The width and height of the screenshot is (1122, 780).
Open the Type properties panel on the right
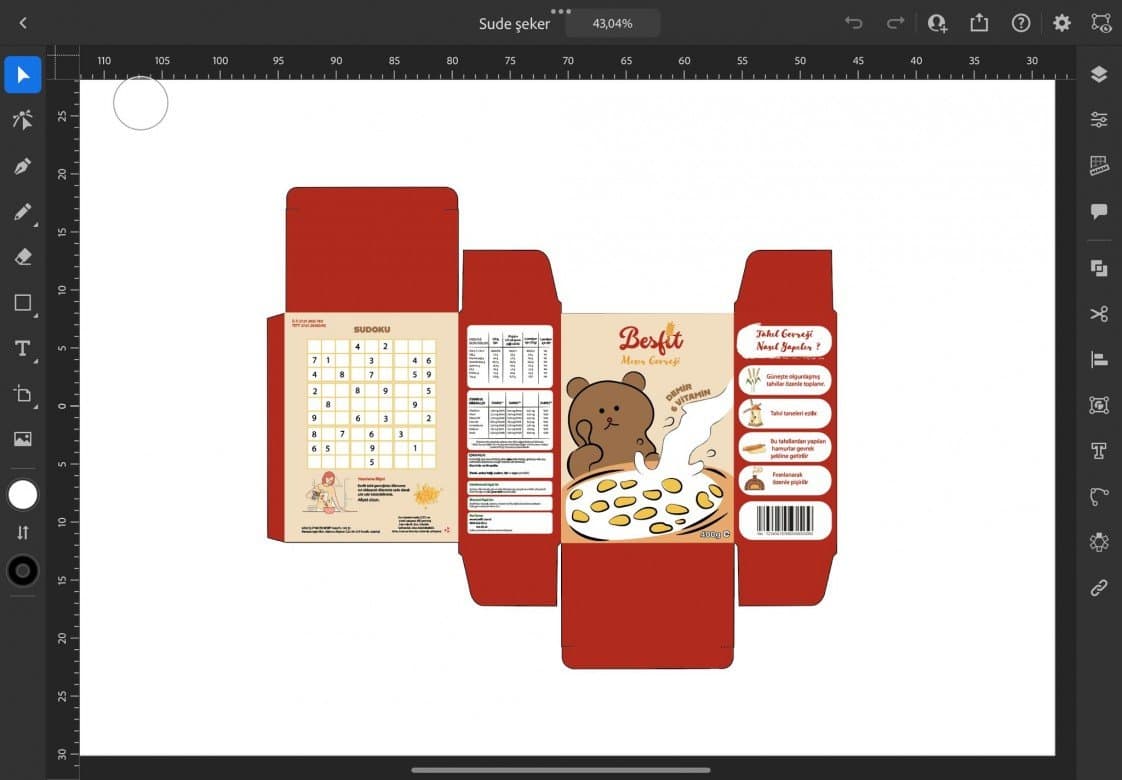click(1099, 450)
